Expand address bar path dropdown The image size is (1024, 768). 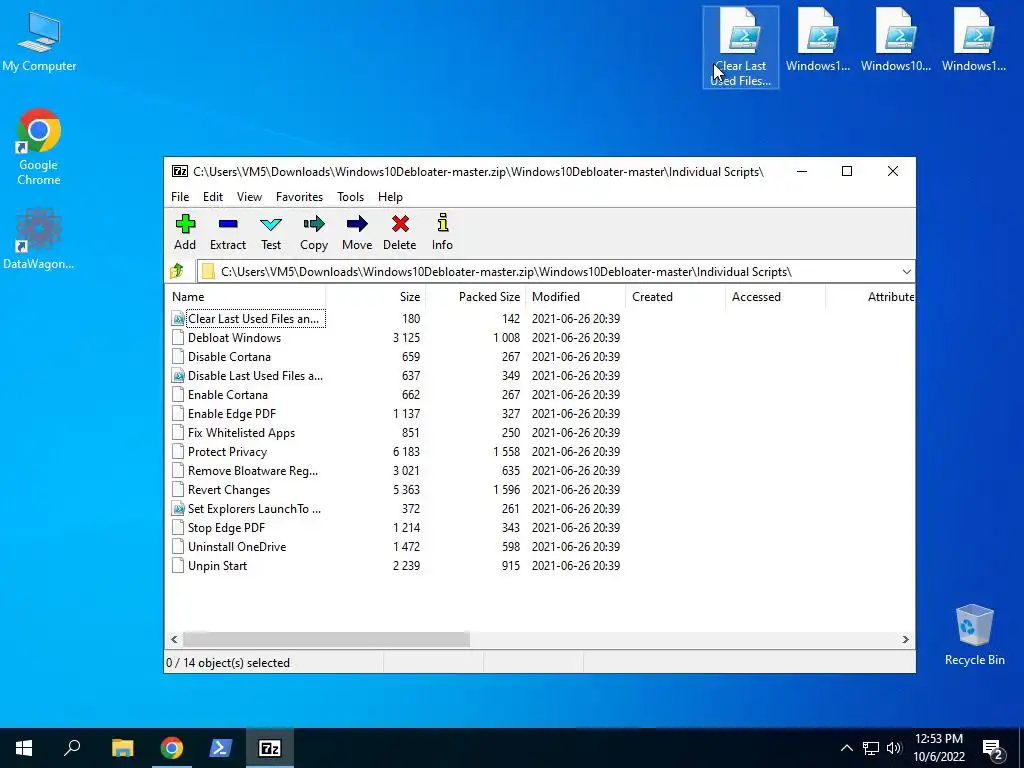click(906, 272)
